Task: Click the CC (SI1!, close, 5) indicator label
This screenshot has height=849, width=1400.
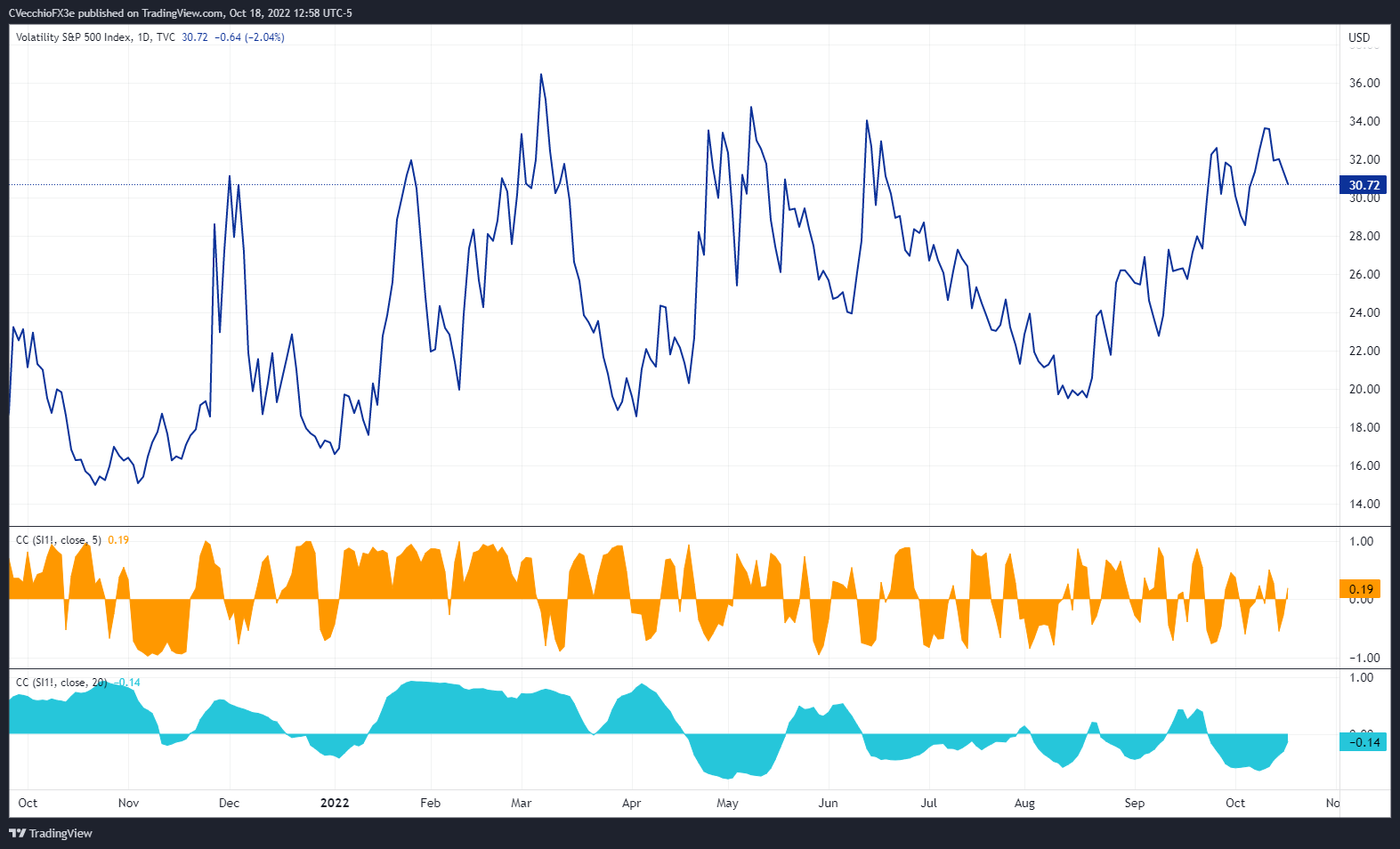Action: 59,540
